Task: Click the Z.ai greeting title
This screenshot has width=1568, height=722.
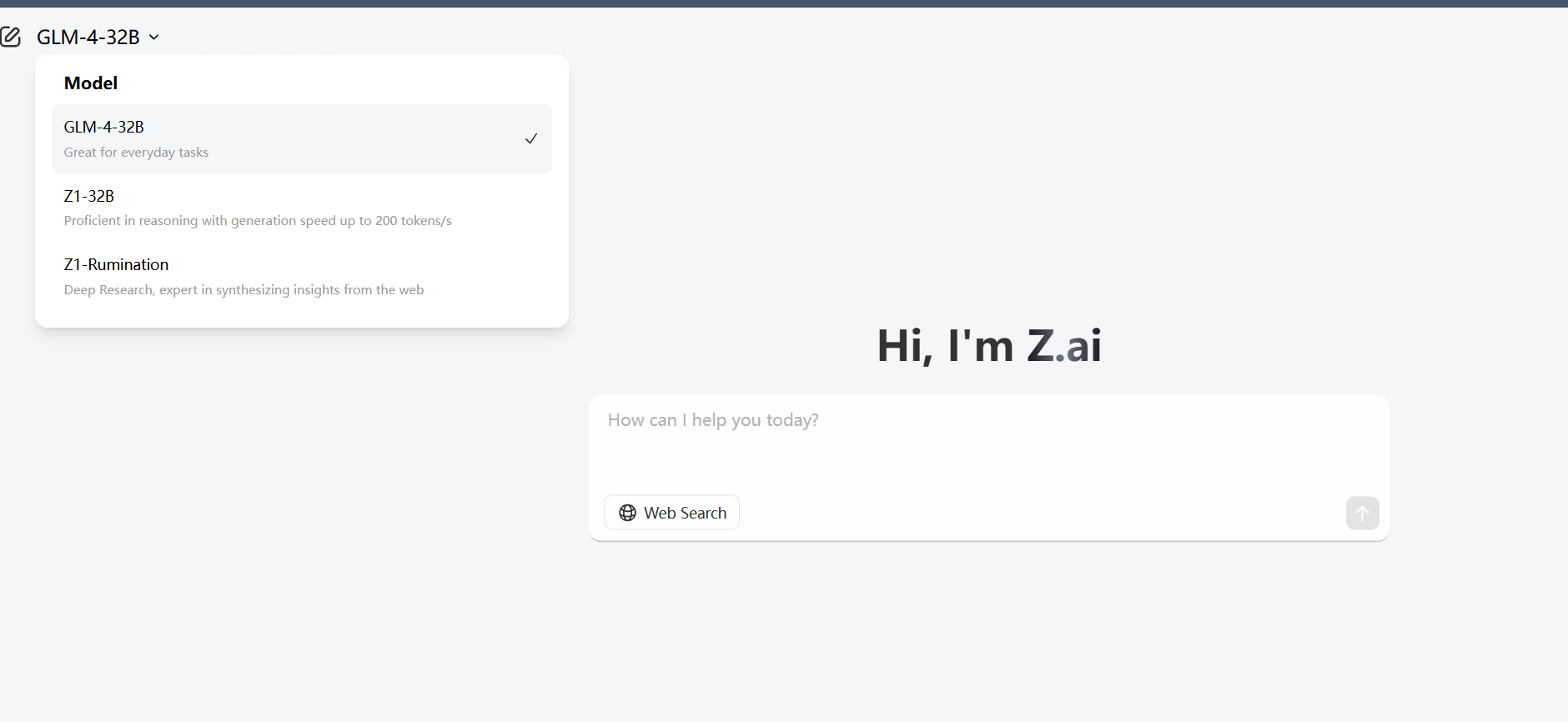Action: [989, 344]
